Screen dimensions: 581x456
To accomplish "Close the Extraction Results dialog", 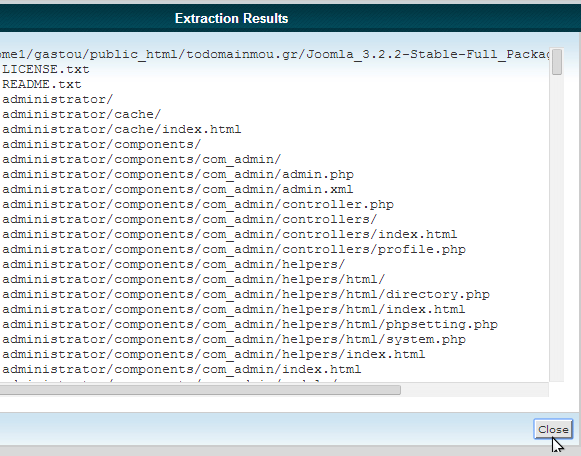I will coord(553,429).
